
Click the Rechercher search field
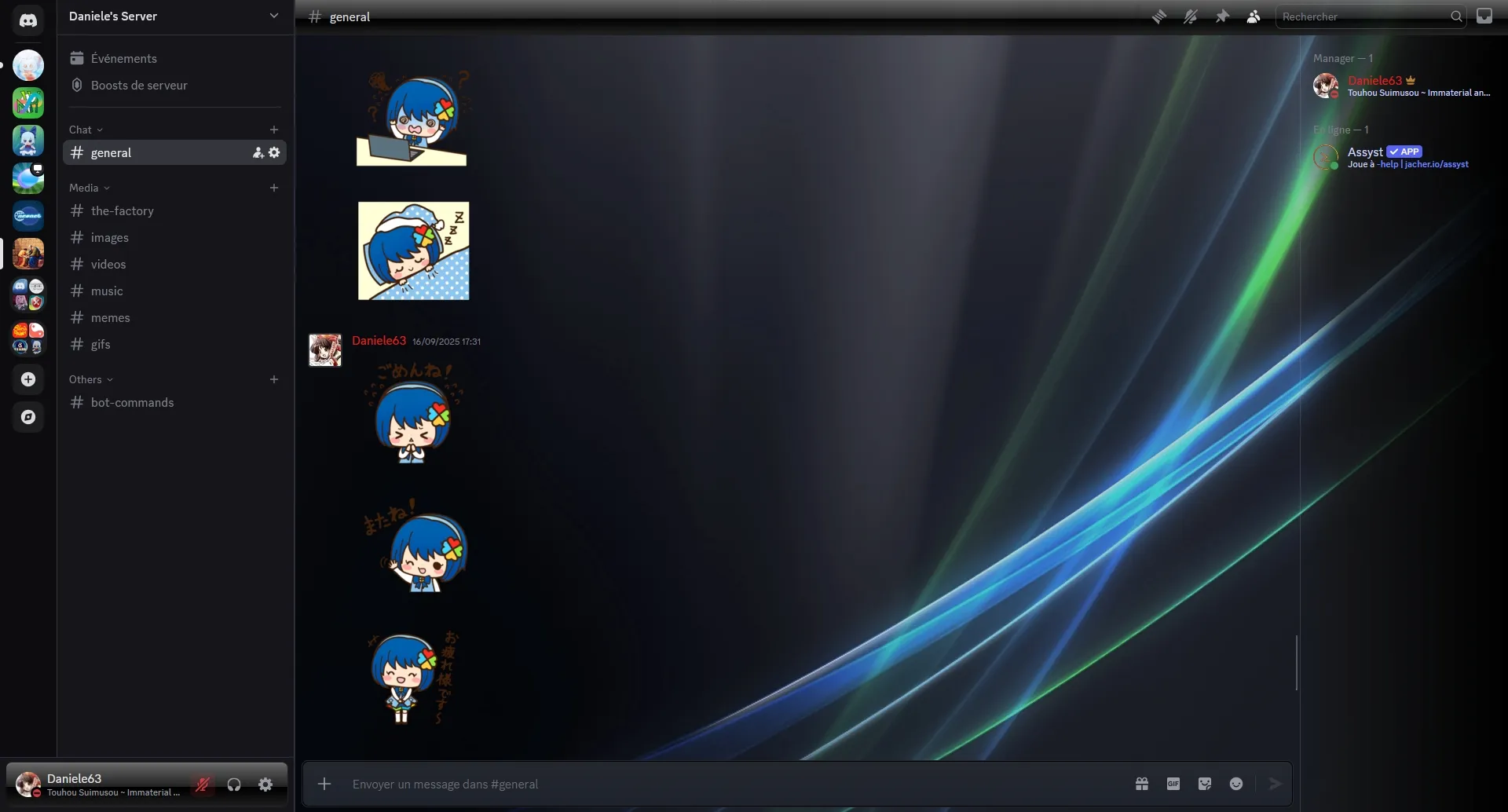(1367, 16)
